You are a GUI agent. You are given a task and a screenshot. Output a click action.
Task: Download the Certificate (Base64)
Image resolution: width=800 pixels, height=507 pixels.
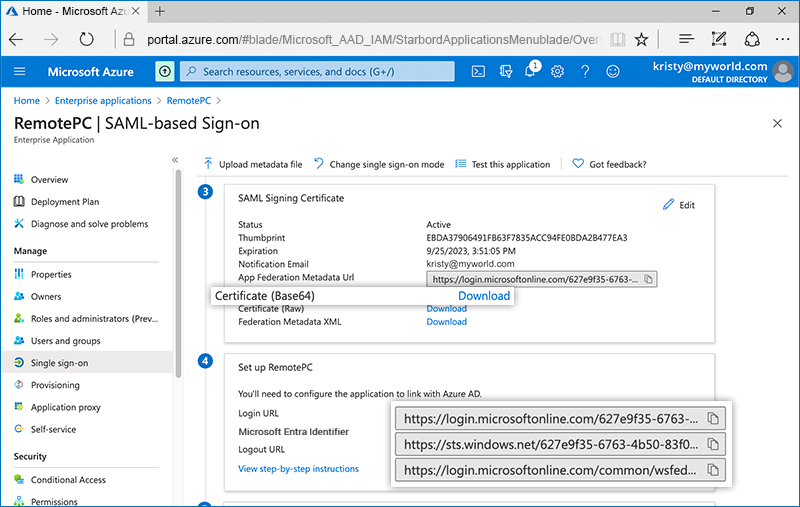click(x=484, y=296)
